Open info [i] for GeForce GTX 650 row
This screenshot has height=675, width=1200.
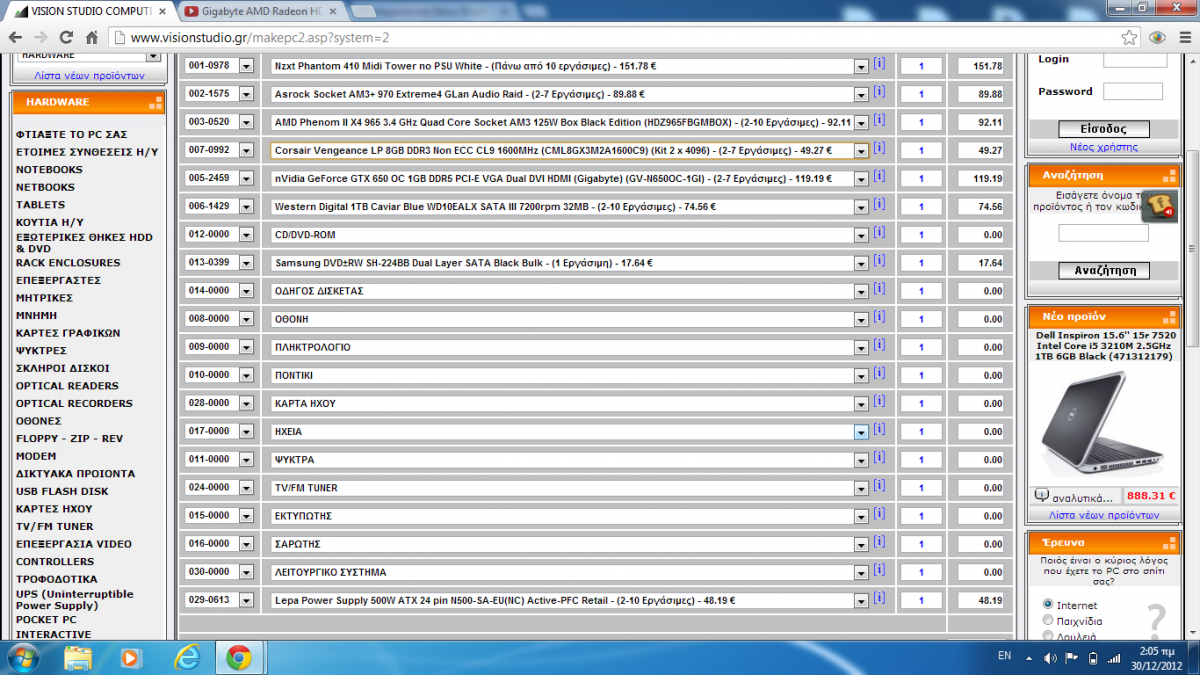click(879, 175)
